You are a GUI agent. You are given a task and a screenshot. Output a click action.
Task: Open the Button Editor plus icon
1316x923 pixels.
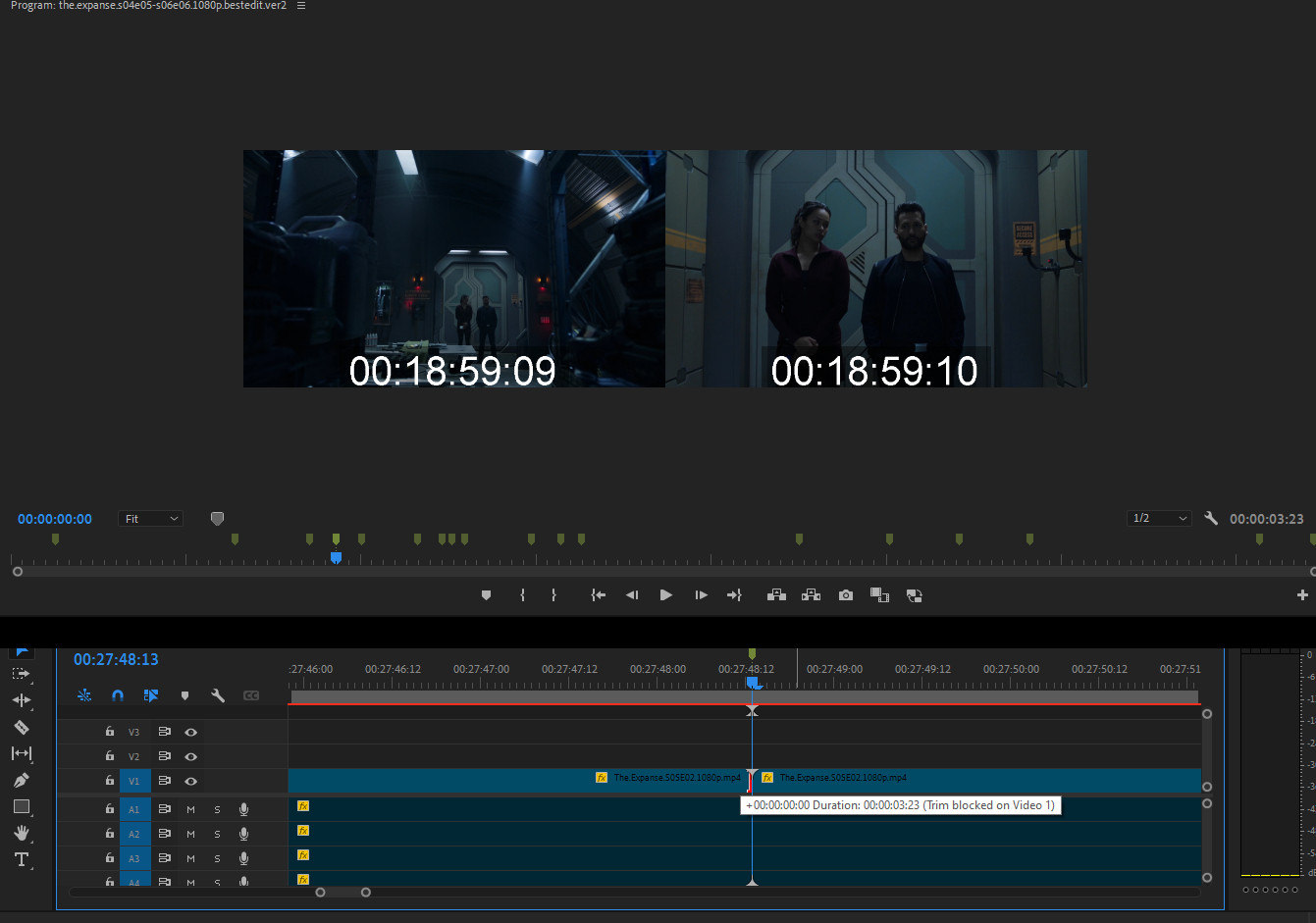click(1302, 595)
